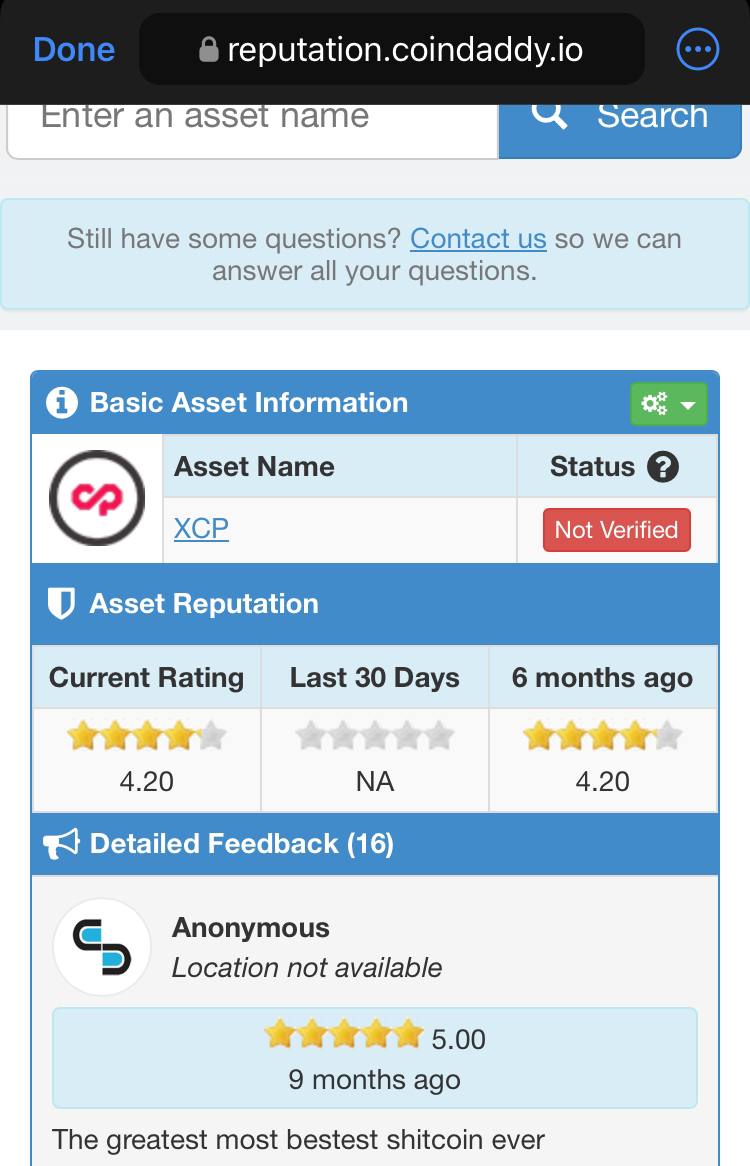The height and width of the screenshot is (1166, 750).
Task: Tap the reputation.coindaddy.io address bar
Action: point(392,49)
